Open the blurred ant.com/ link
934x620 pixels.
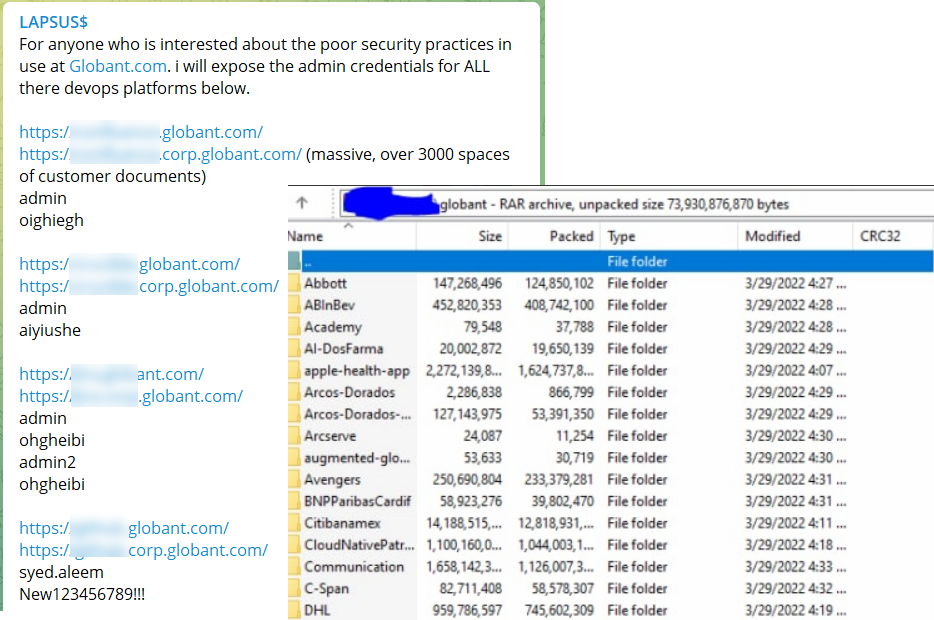tap(111, 374)
